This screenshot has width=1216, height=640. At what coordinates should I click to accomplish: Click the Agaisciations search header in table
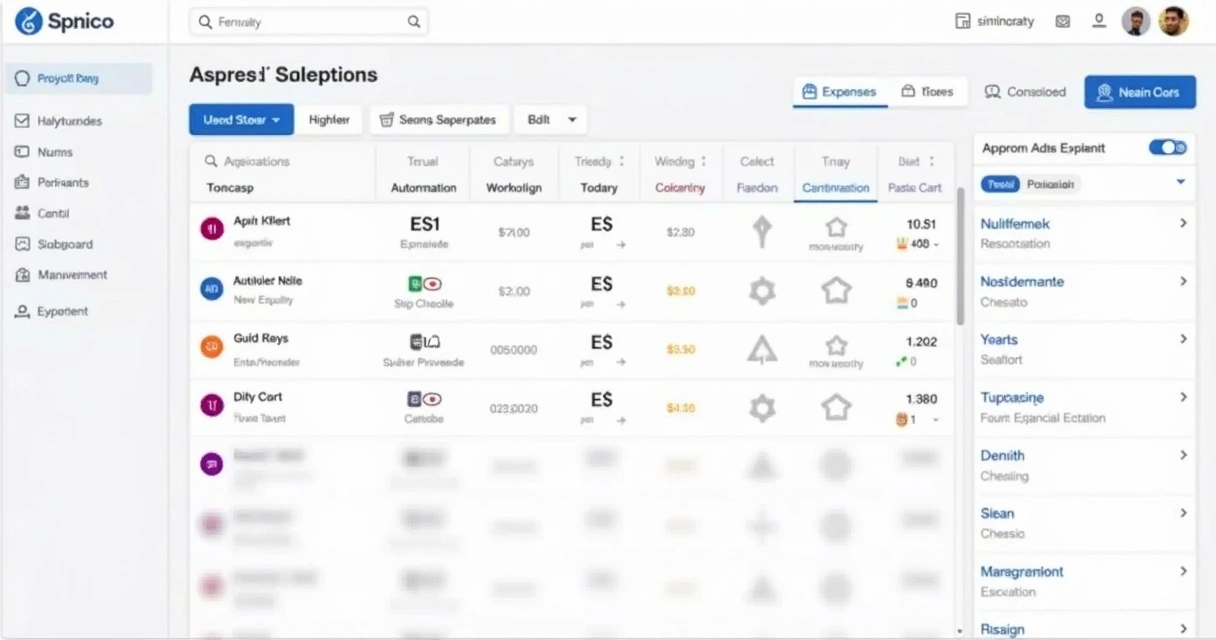tap(247, 161)
